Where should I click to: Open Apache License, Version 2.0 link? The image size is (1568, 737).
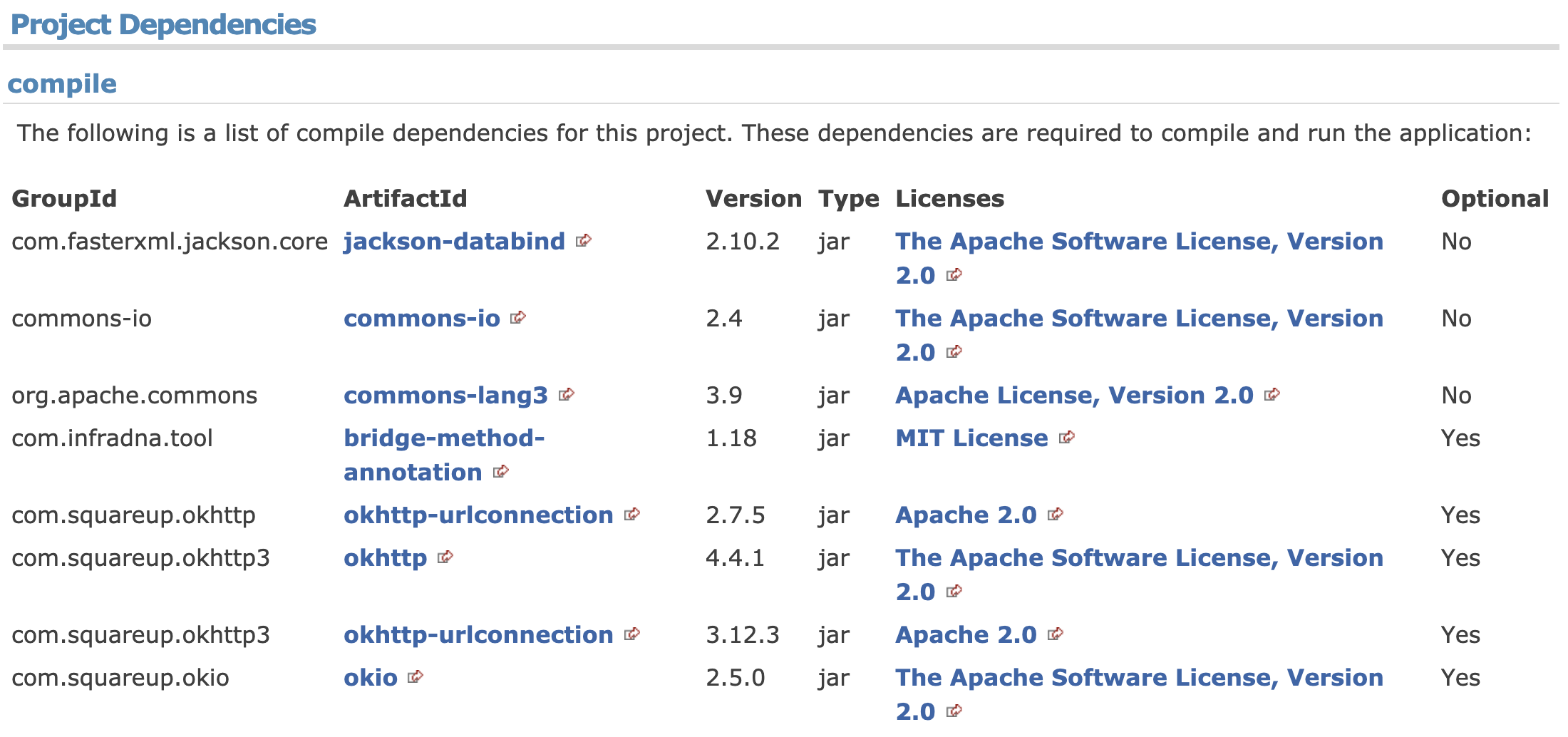1074,396
